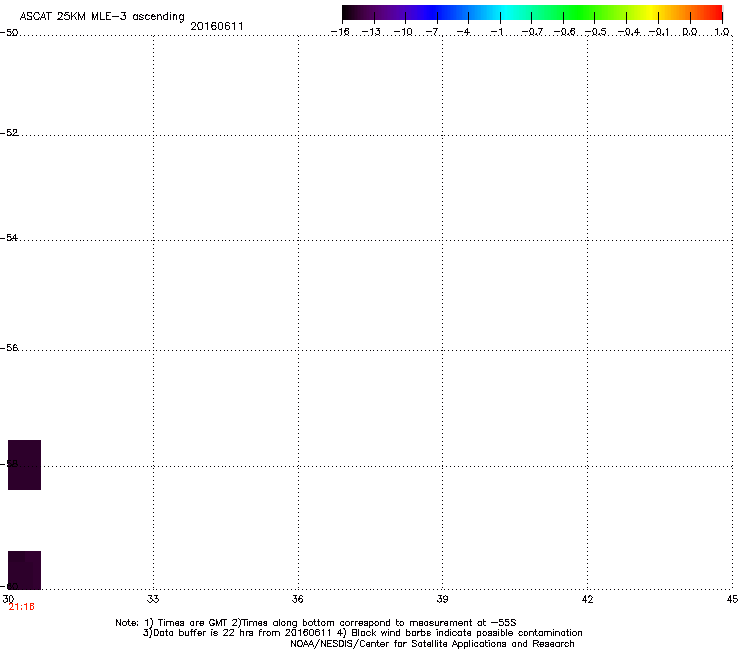Click the color scale bar legend
The width and height of the screenshot is (740, 650).
[532, 13]
